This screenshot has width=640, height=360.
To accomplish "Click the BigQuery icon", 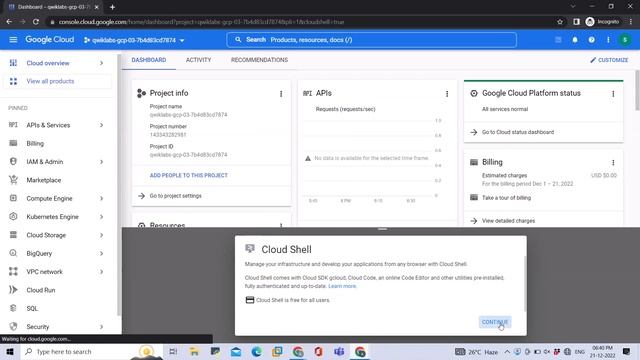I will (x=13, y=253).
